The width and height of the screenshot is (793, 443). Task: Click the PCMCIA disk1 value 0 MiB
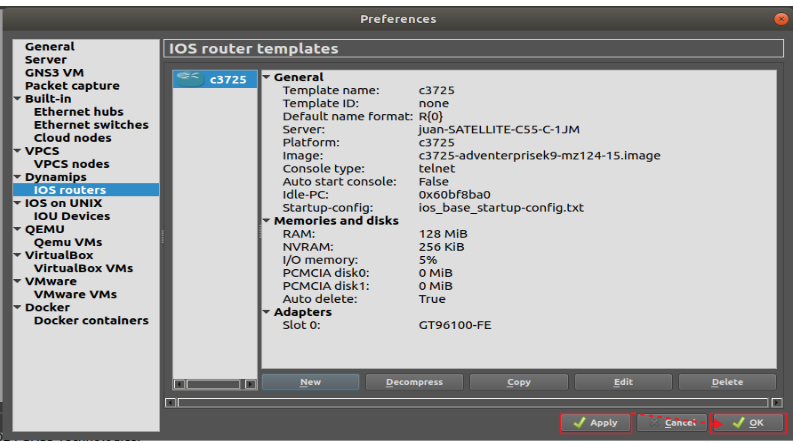435,286
